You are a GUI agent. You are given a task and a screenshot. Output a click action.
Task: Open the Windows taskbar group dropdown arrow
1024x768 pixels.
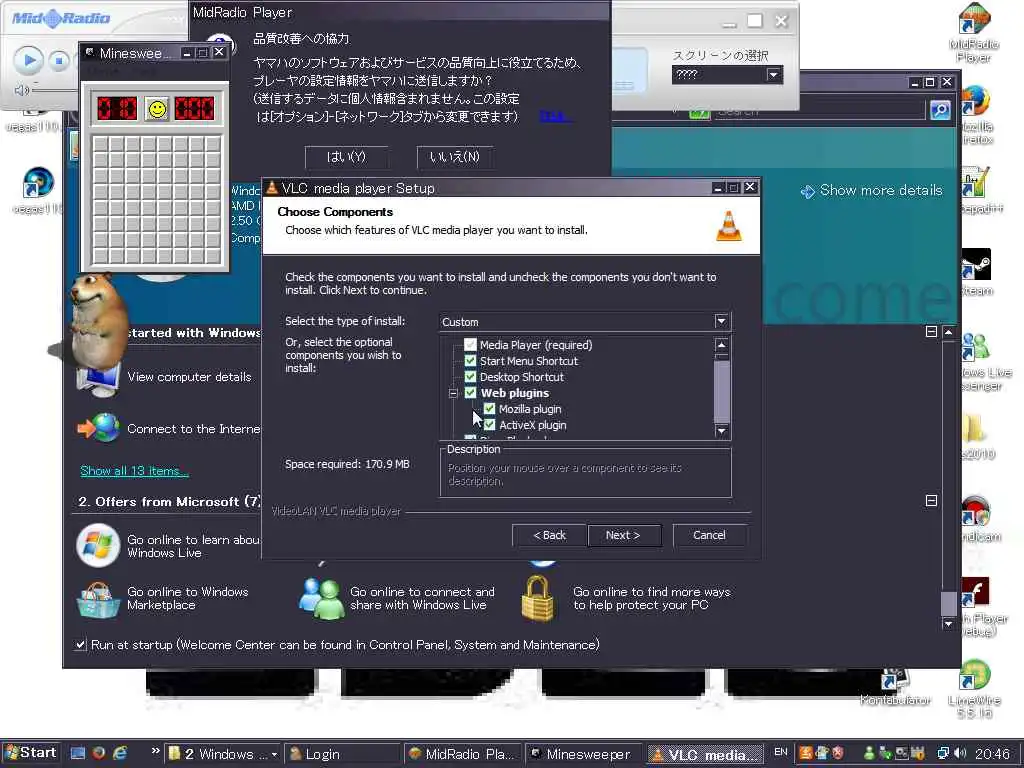[x=274, y=754]
